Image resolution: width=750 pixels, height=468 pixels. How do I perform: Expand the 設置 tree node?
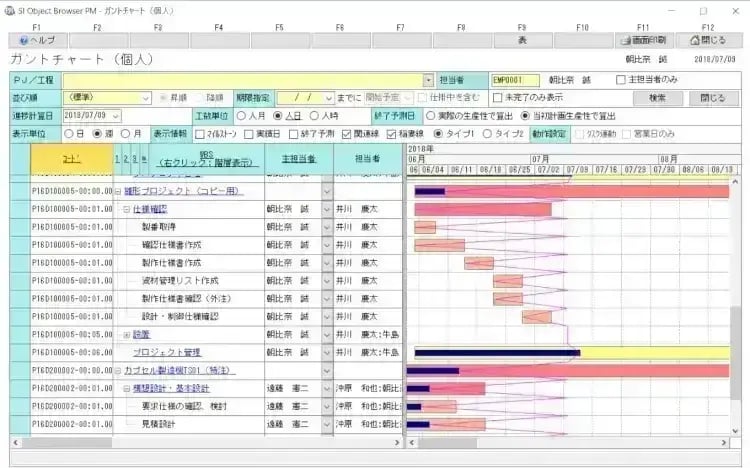coord(126,334)
